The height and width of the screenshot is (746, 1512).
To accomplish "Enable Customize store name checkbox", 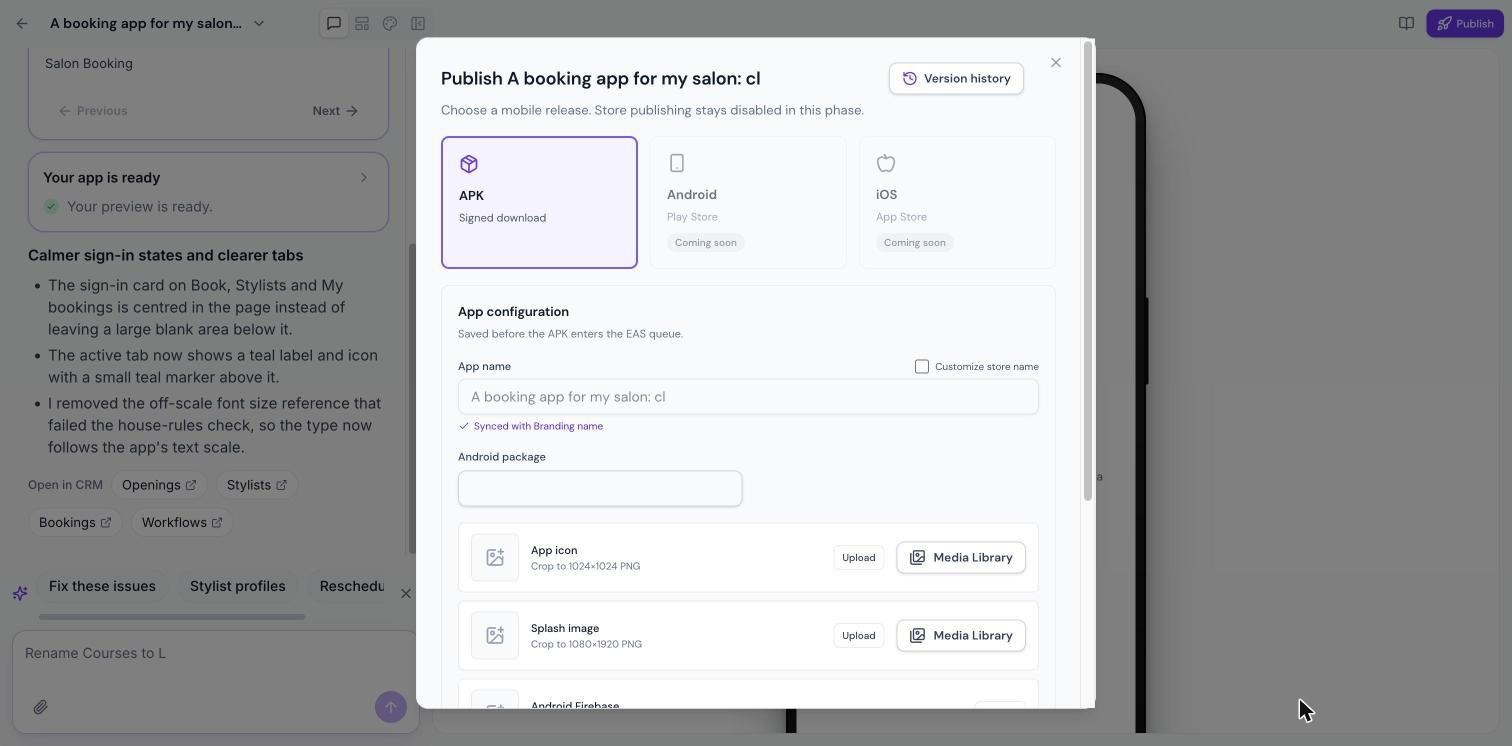I will point(922,366).
